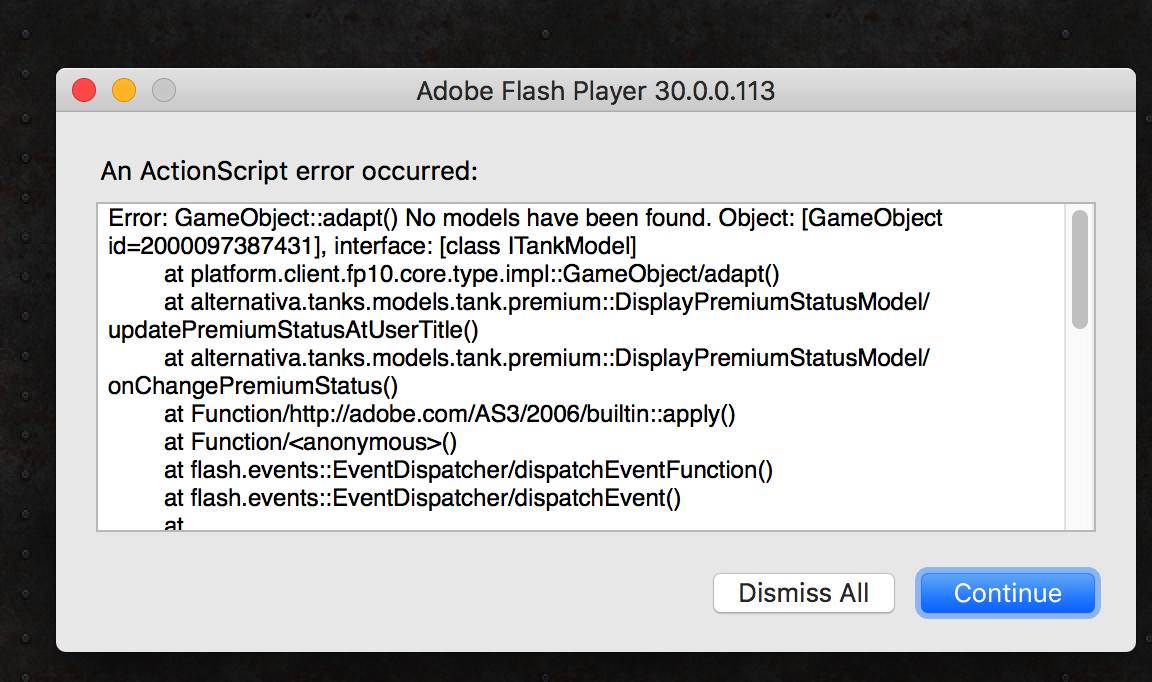Click the '[class ITankModel]' text
Viewport: 1152px width, 682px height.
pos(539,245)
